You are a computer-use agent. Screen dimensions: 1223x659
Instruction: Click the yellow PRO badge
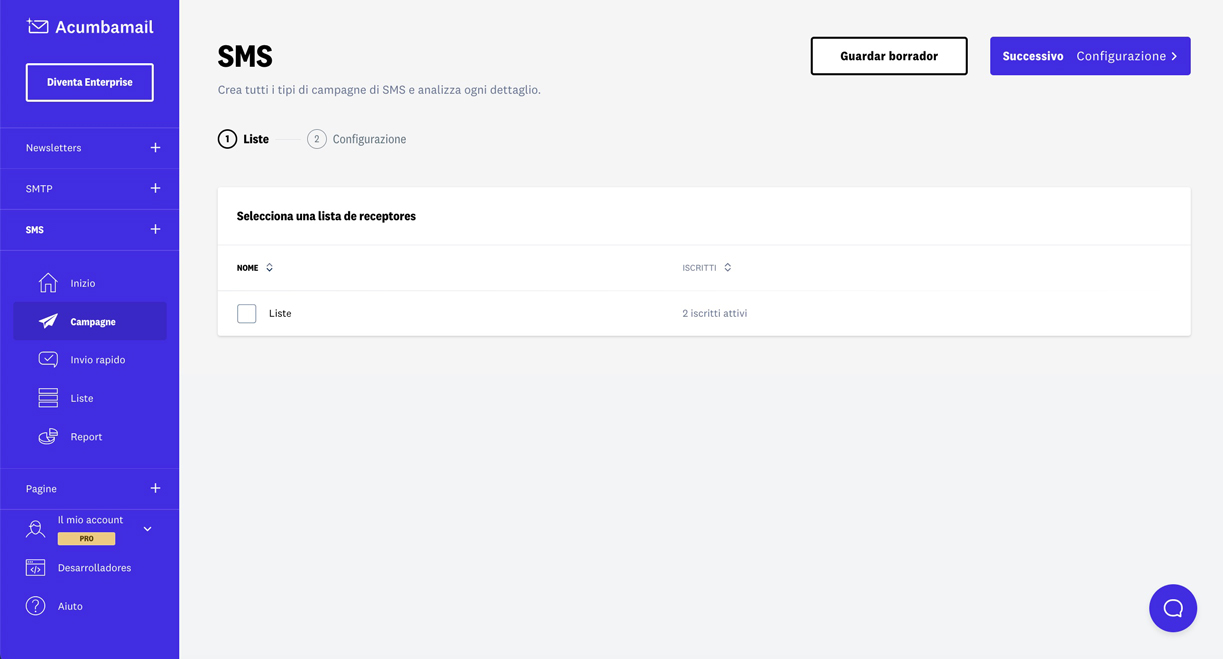tap(86, 538)
